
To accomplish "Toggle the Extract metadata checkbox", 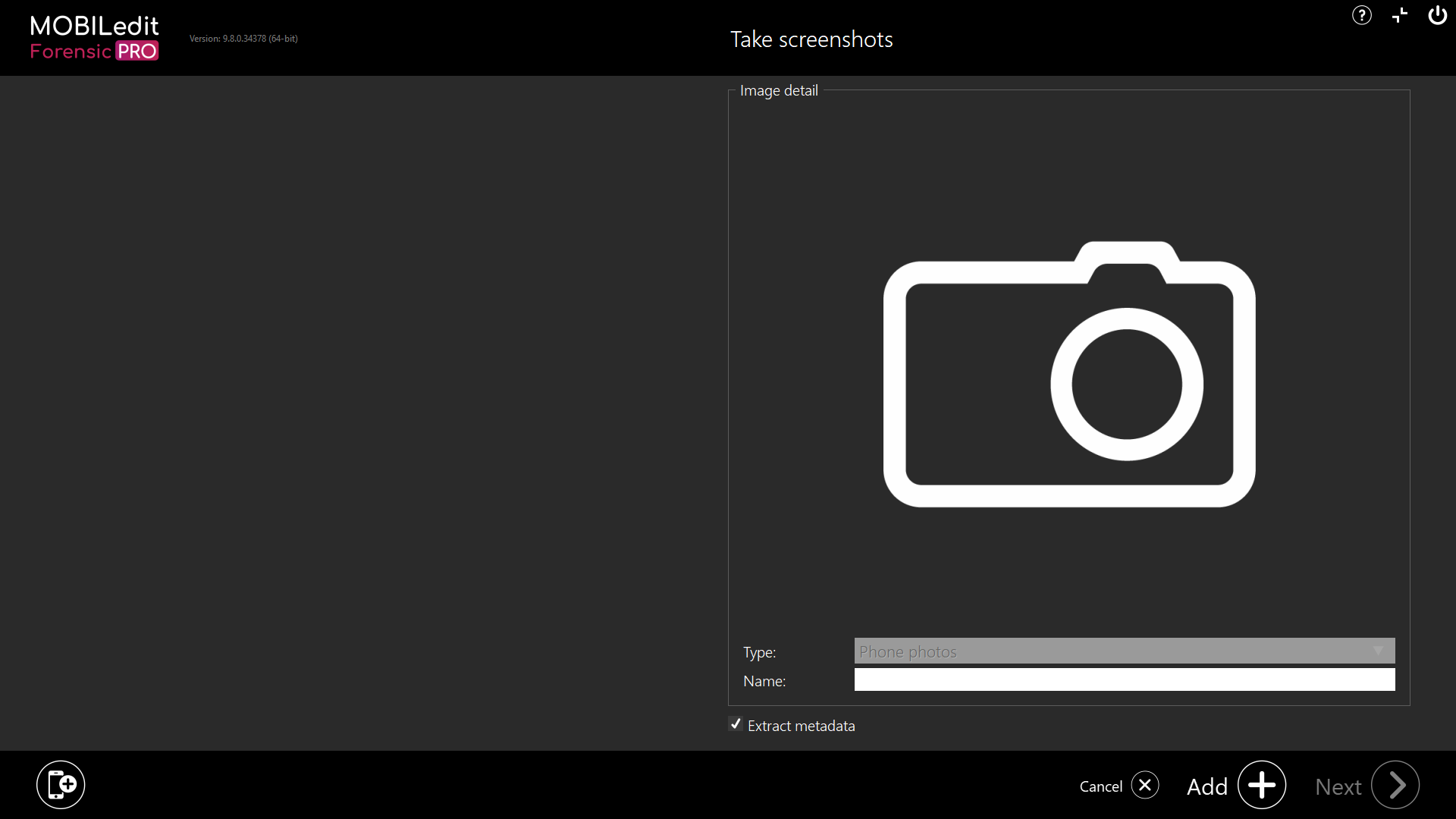I will pyautogui.click(x=735, y=724).
